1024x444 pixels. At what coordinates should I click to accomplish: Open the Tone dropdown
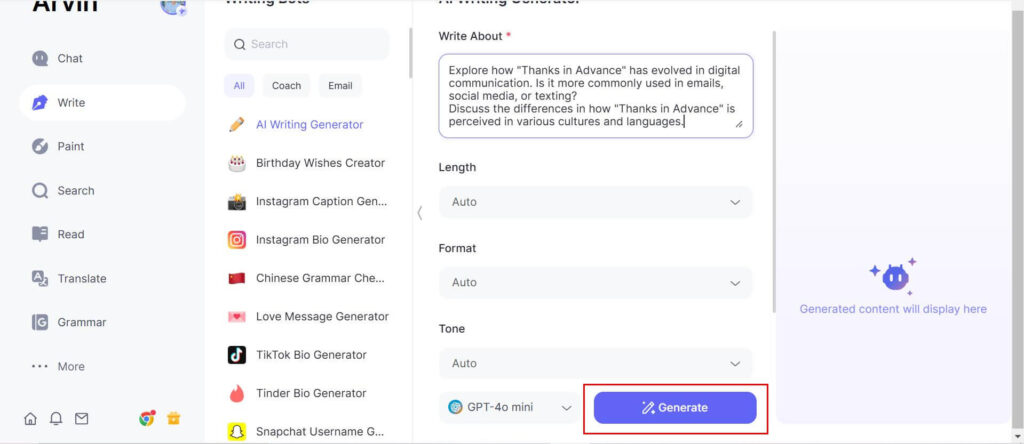click(x=596, y=363)
